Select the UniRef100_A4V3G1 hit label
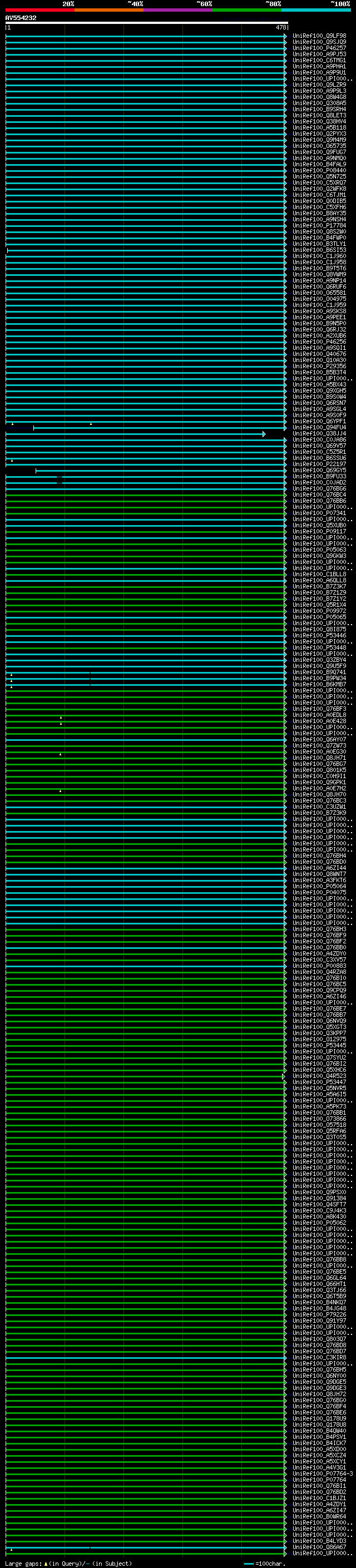 [319, 1467]
